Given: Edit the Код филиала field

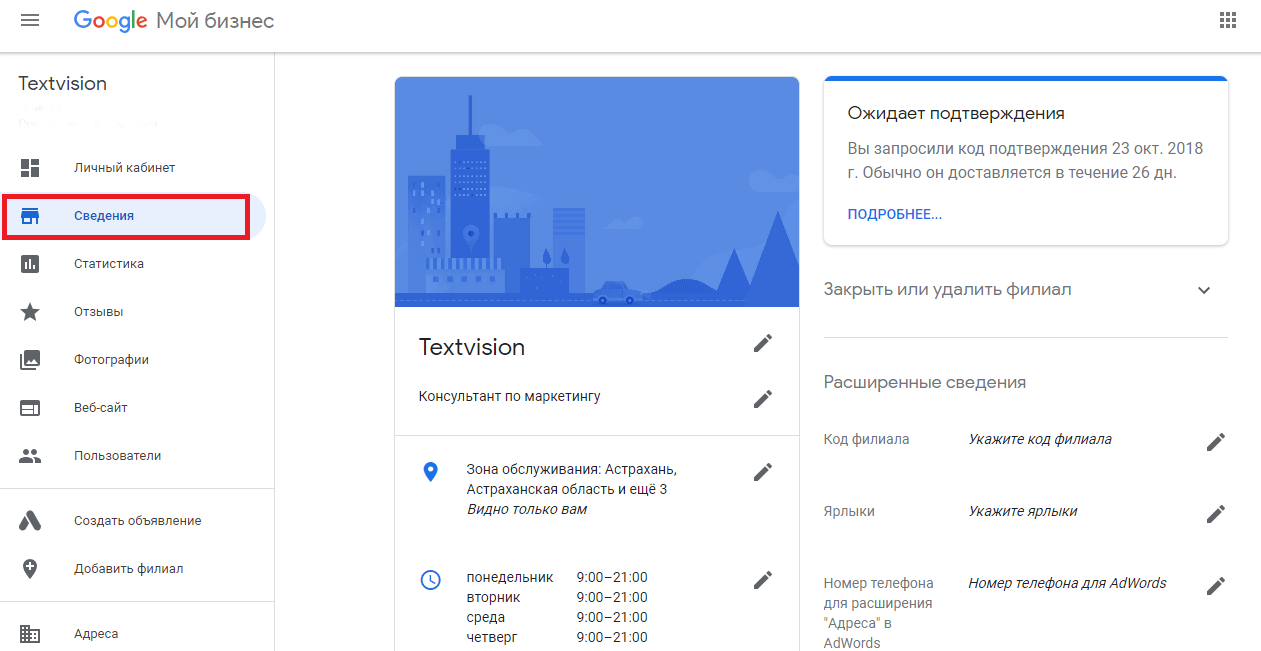Looking at the screenshot, I should [x=1216, y=441].
